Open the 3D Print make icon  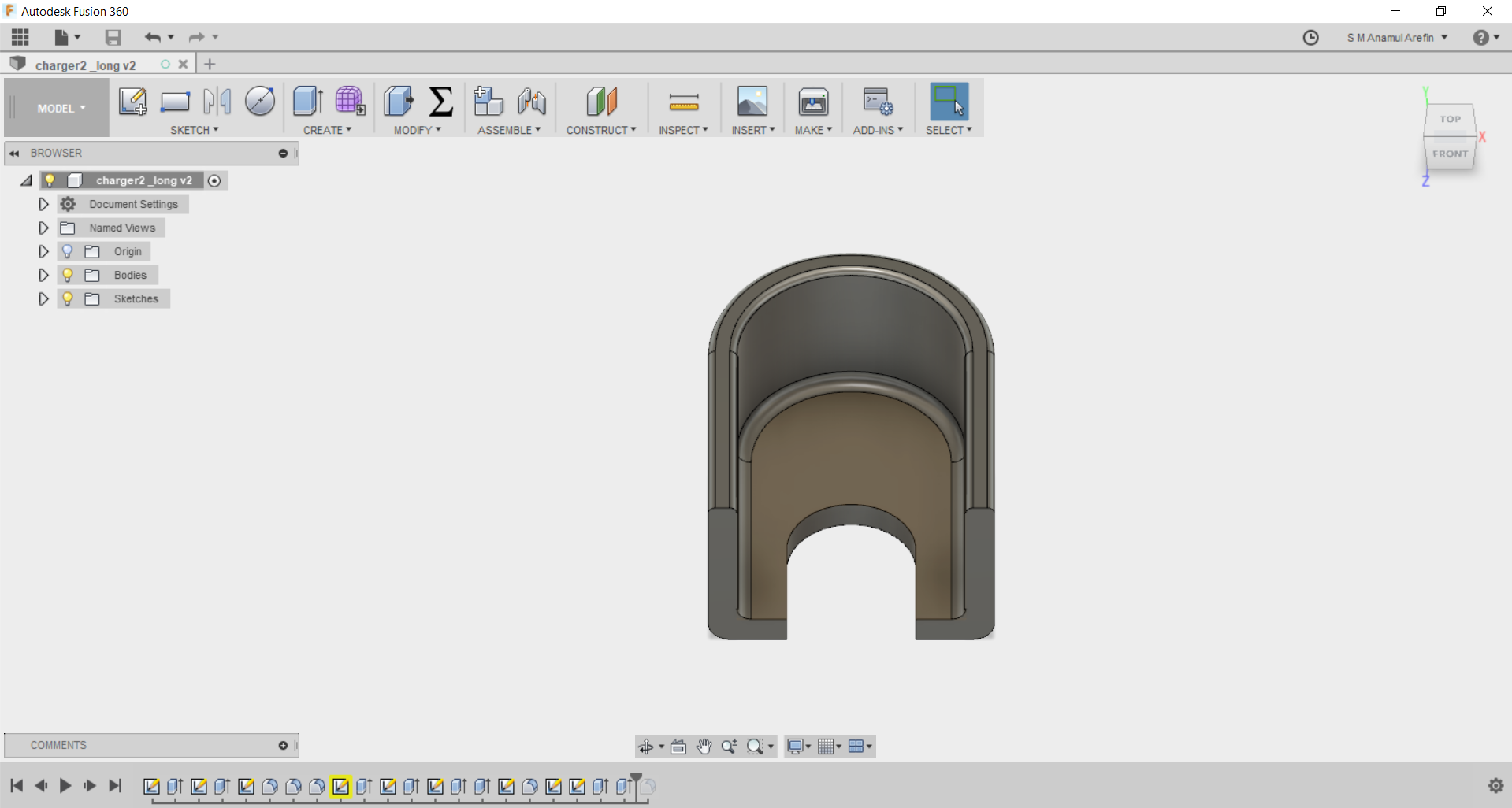[813, 102]
